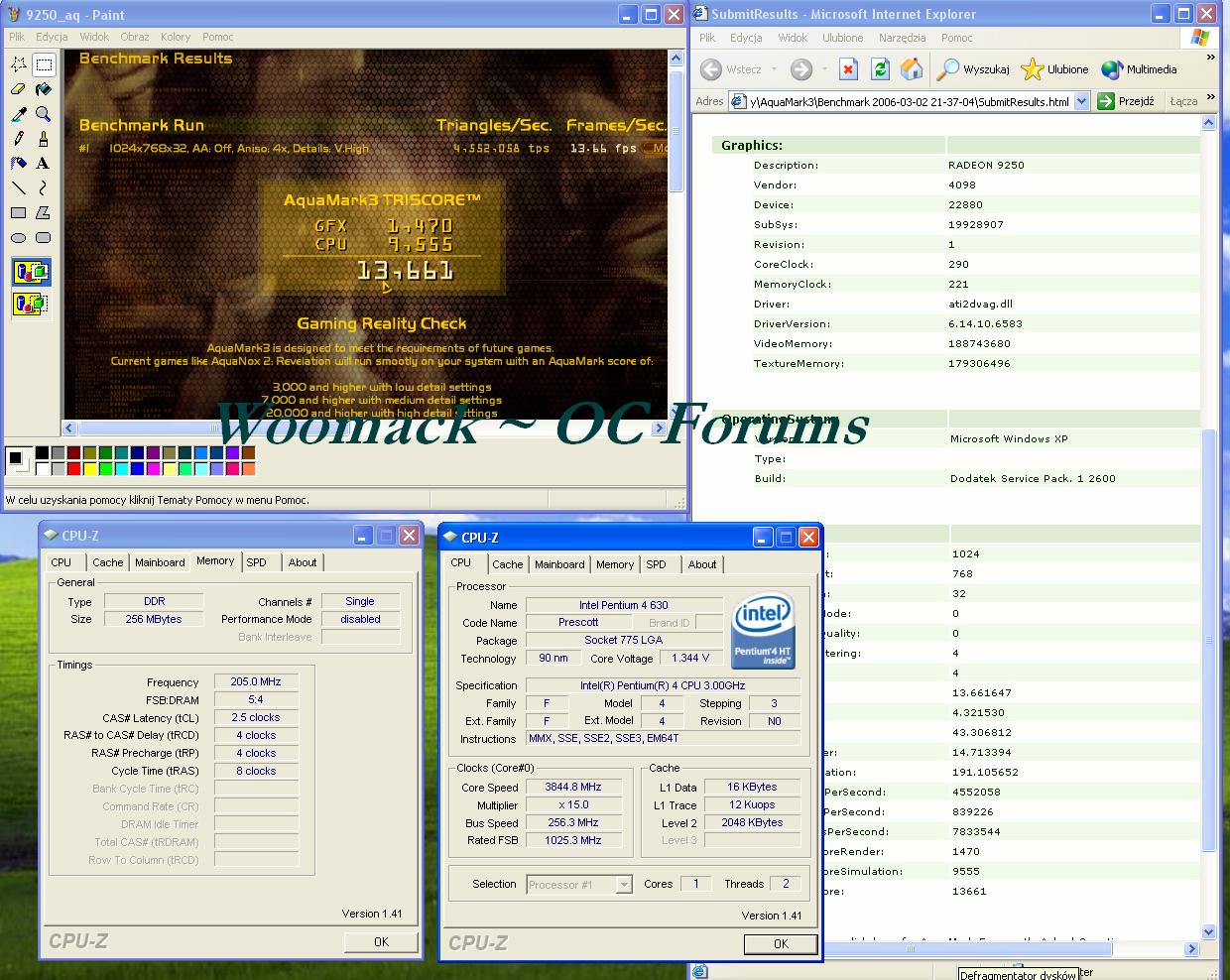Pick the yellow color swatch in Paint palette
Viewport: 1230px width, 980px height.
click(90, 468)
